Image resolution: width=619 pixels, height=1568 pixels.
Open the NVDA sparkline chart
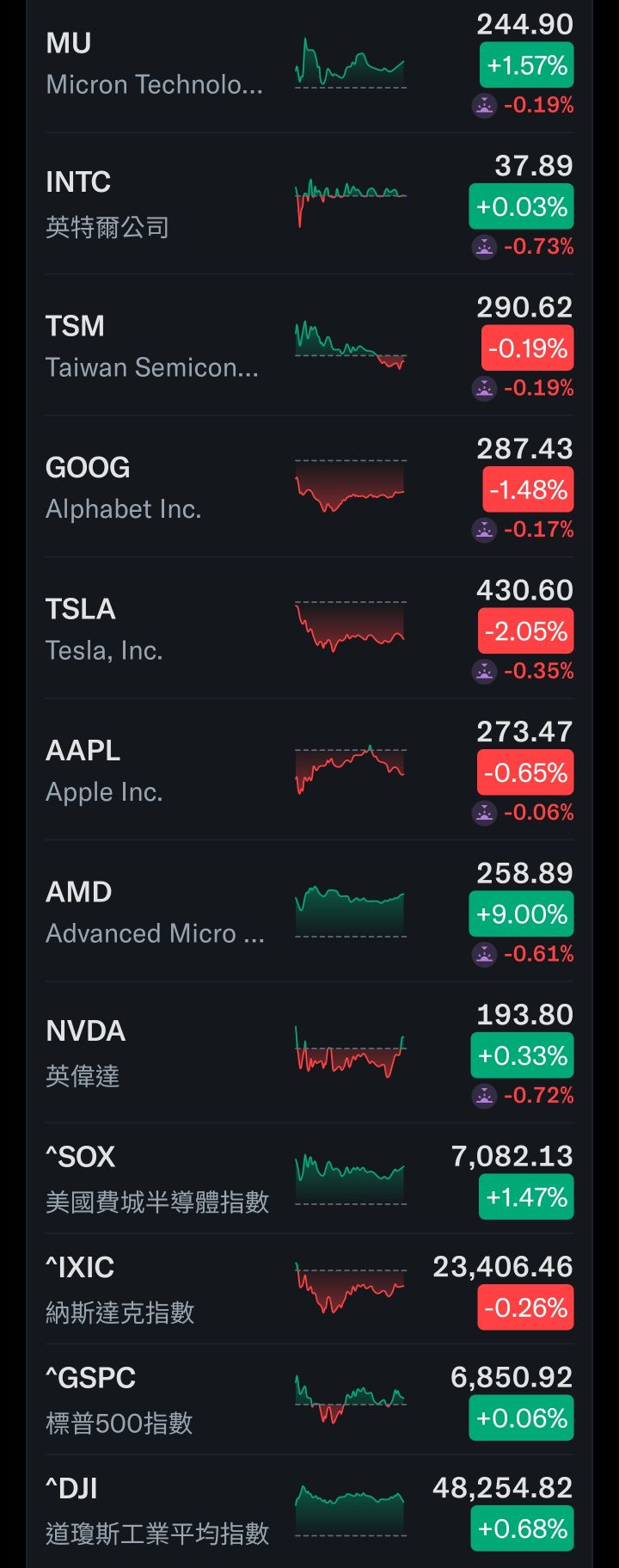350,1052
